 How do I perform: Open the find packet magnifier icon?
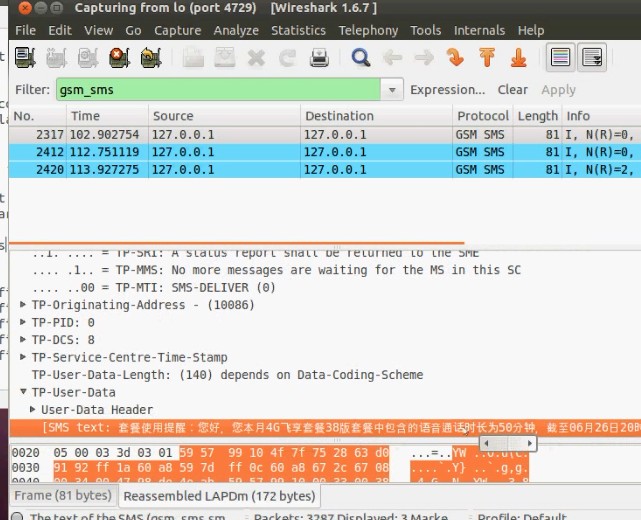361,57
